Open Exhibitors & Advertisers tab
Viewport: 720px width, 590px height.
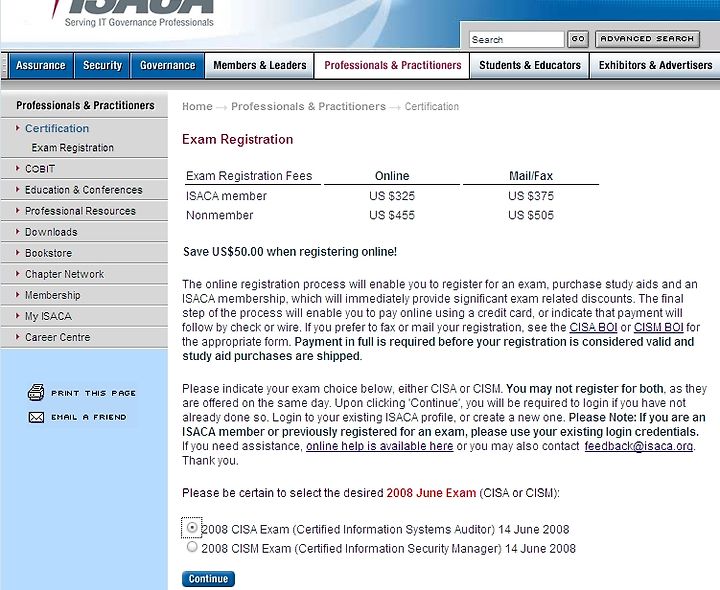click(655, 65)
